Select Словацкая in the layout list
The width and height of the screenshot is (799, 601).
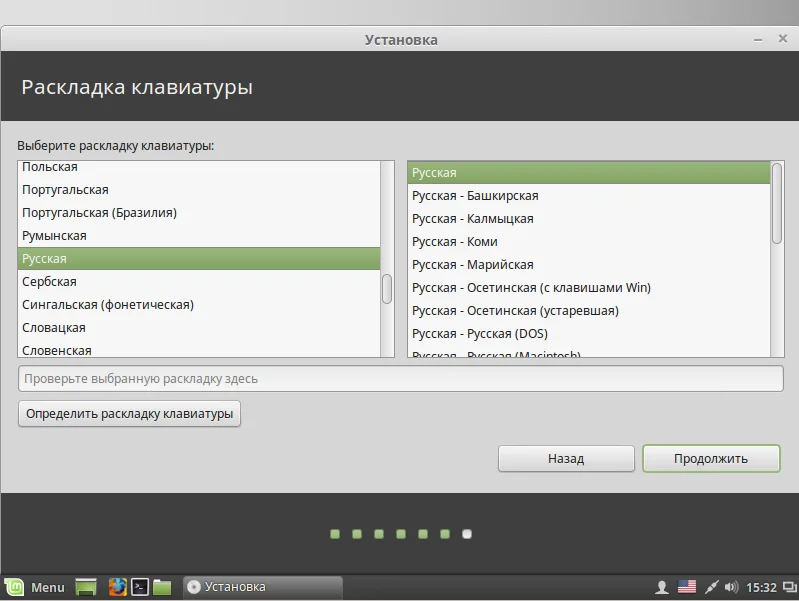tap(199, 327)
